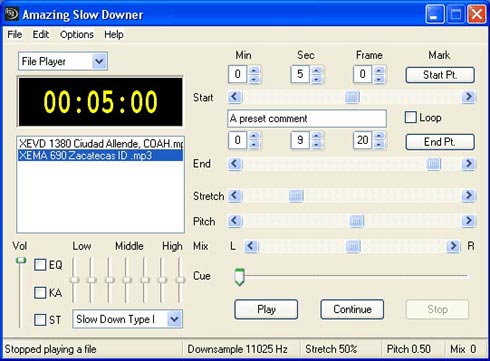This screenshot has width=490, height=361.
Task: Increment Start Frame spinner up
Action: 379,70
